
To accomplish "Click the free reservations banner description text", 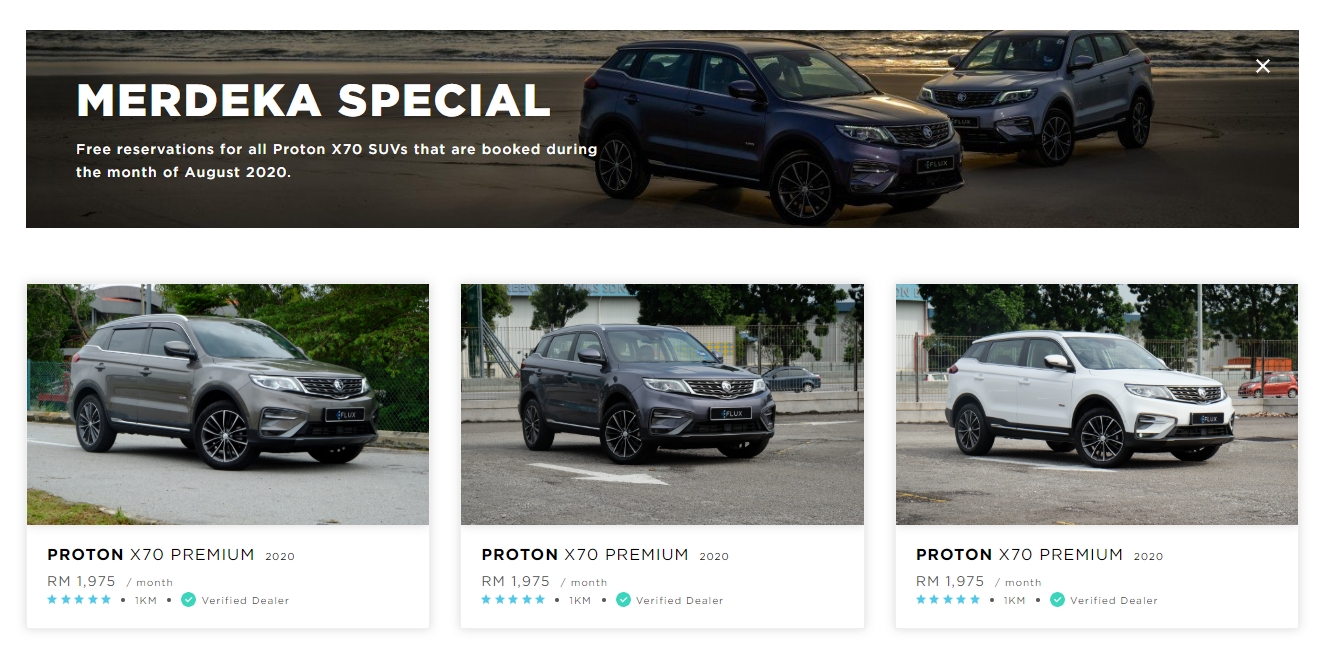I will click(336, 160).
